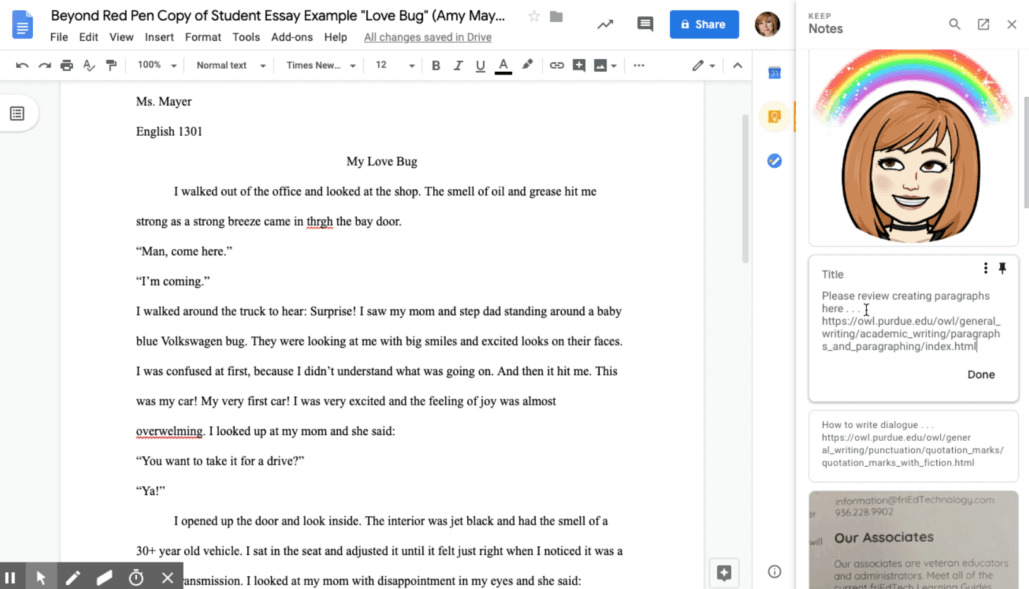
Task: Click the Insert link icon
Action: tap(556, 66)
